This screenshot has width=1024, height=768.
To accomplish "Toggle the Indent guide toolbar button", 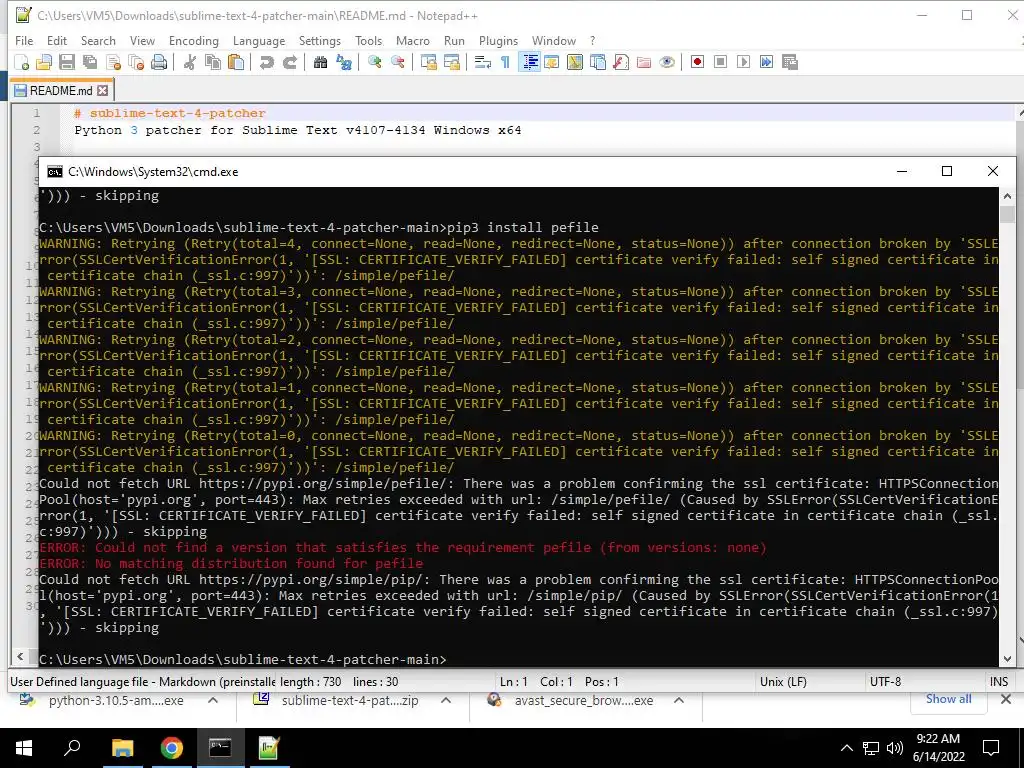I will [529, 62].
